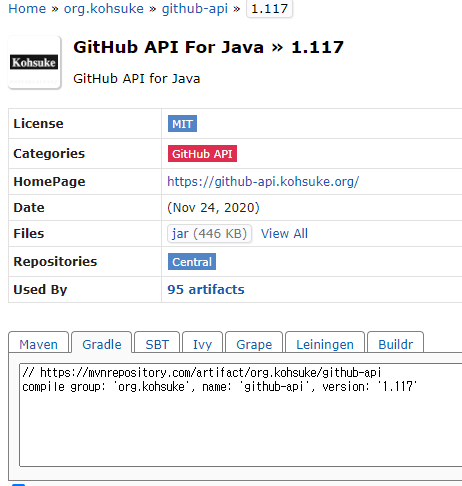Screen dimensions: 462x486
Task: Click the (Nov 24, 2020) date value
Action: pyautogui.click(x=213, y=208)
